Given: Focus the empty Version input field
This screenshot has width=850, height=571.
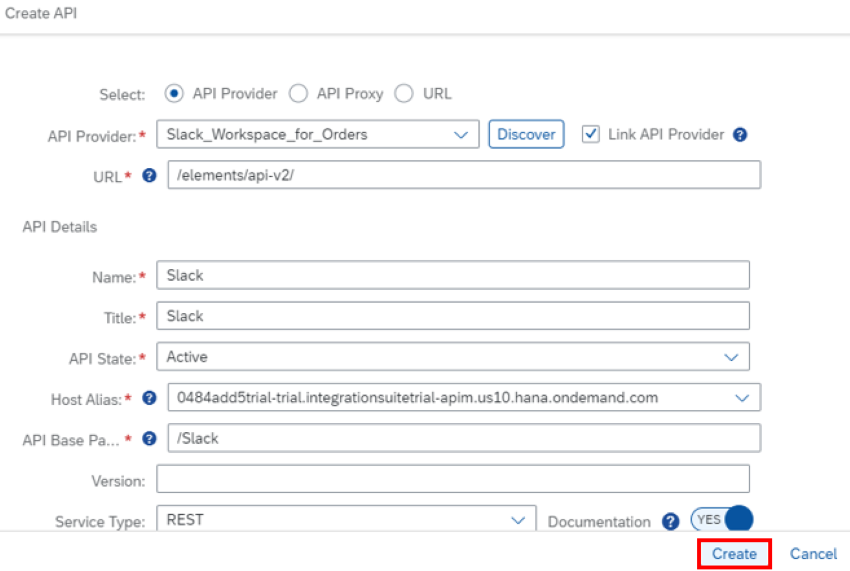Looking at the screenshot, I should point(453,479).
